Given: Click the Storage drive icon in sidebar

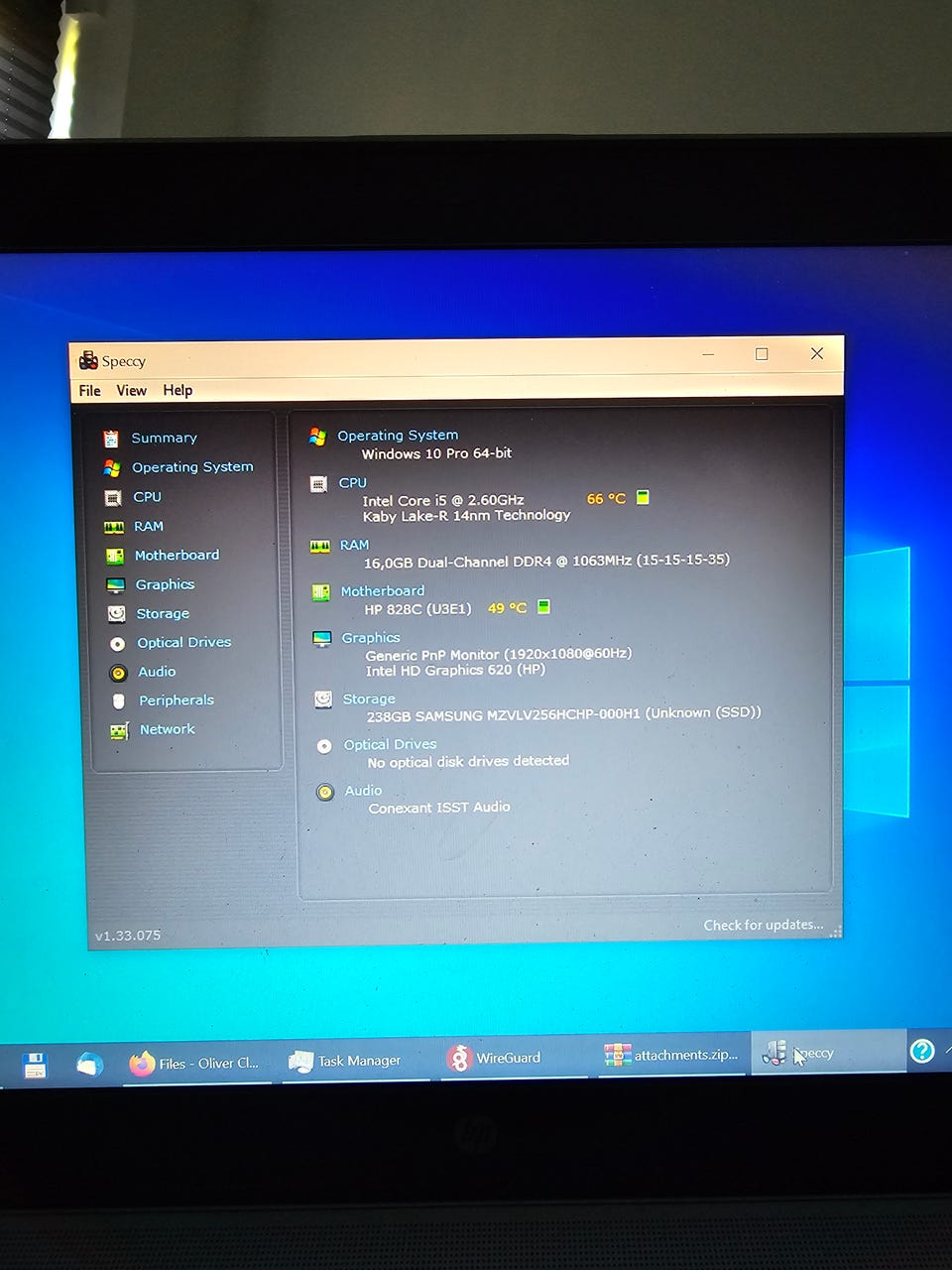Looking at the screenshot, I should [x=116, y=614].
